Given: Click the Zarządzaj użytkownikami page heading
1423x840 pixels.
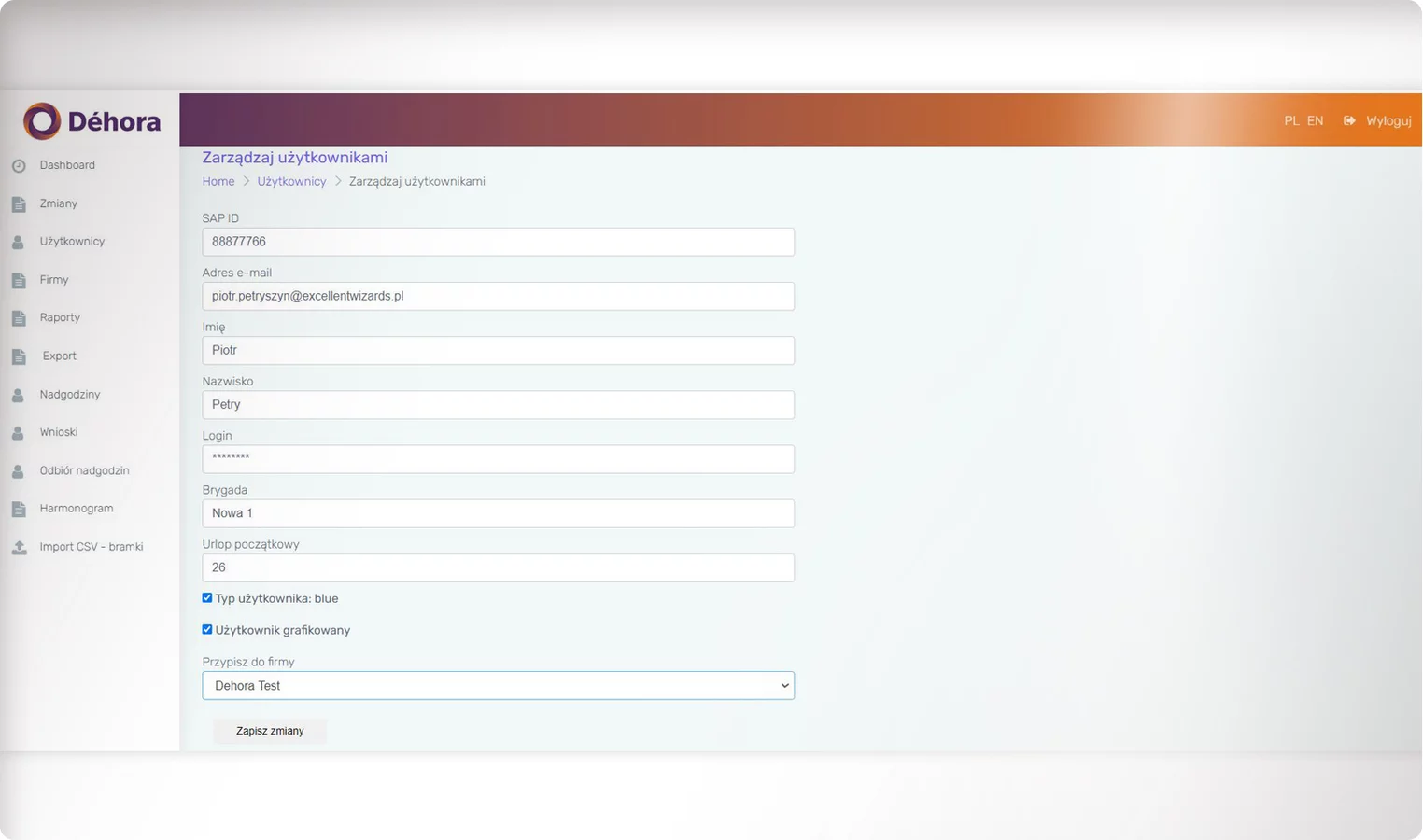Looking at the screenshot, I should pos(295,158).
